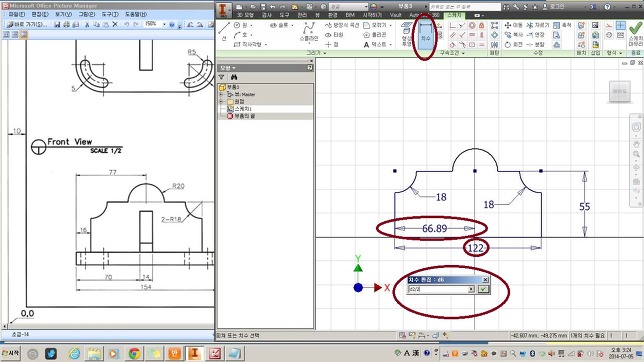Viewport: 644px width, 362px height.
Task: Open the 3D 모형 ribbon tab
Action: [x=245, y=15]
